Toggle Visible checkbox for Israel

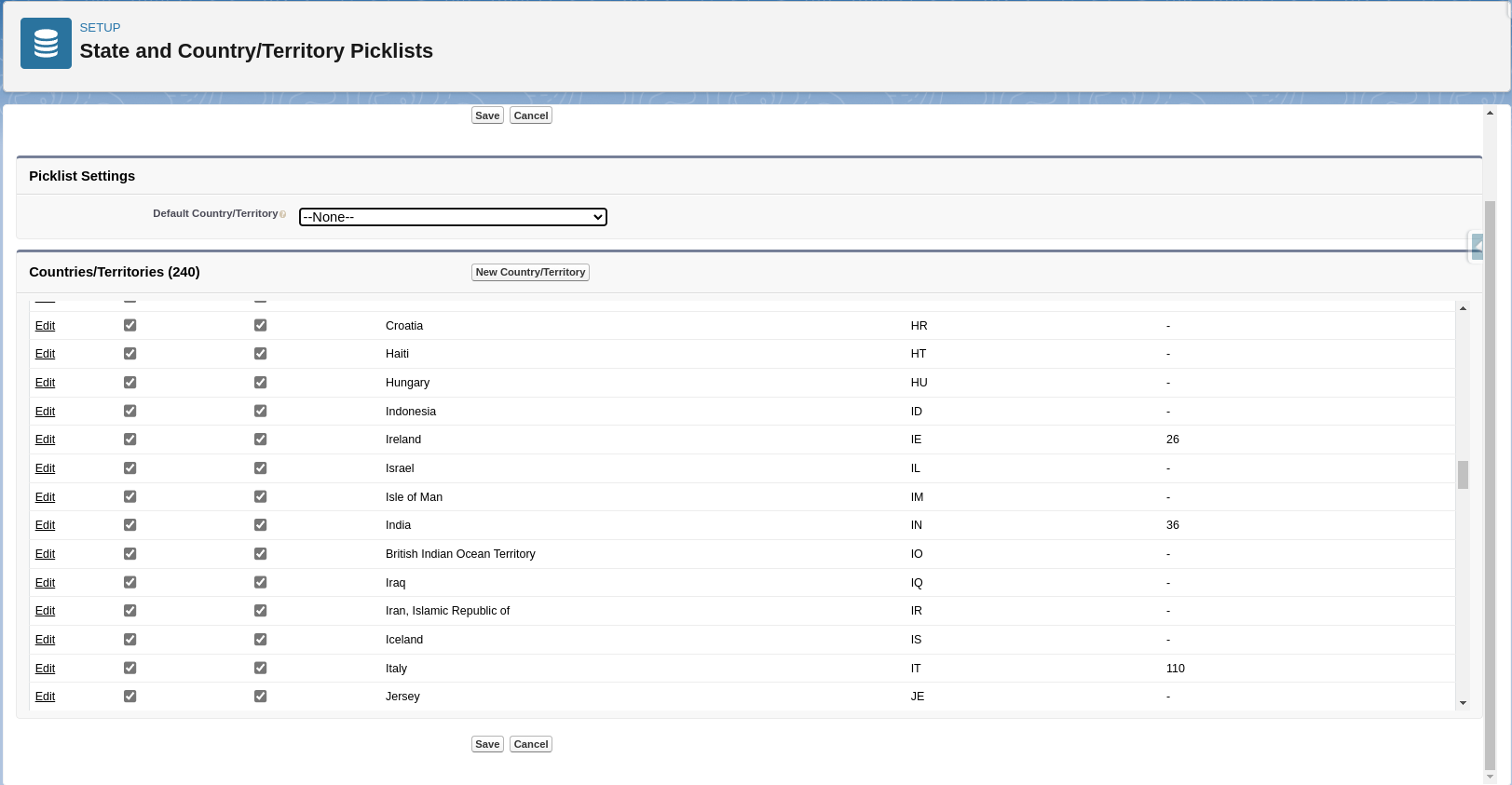click(x=260, y=468)
